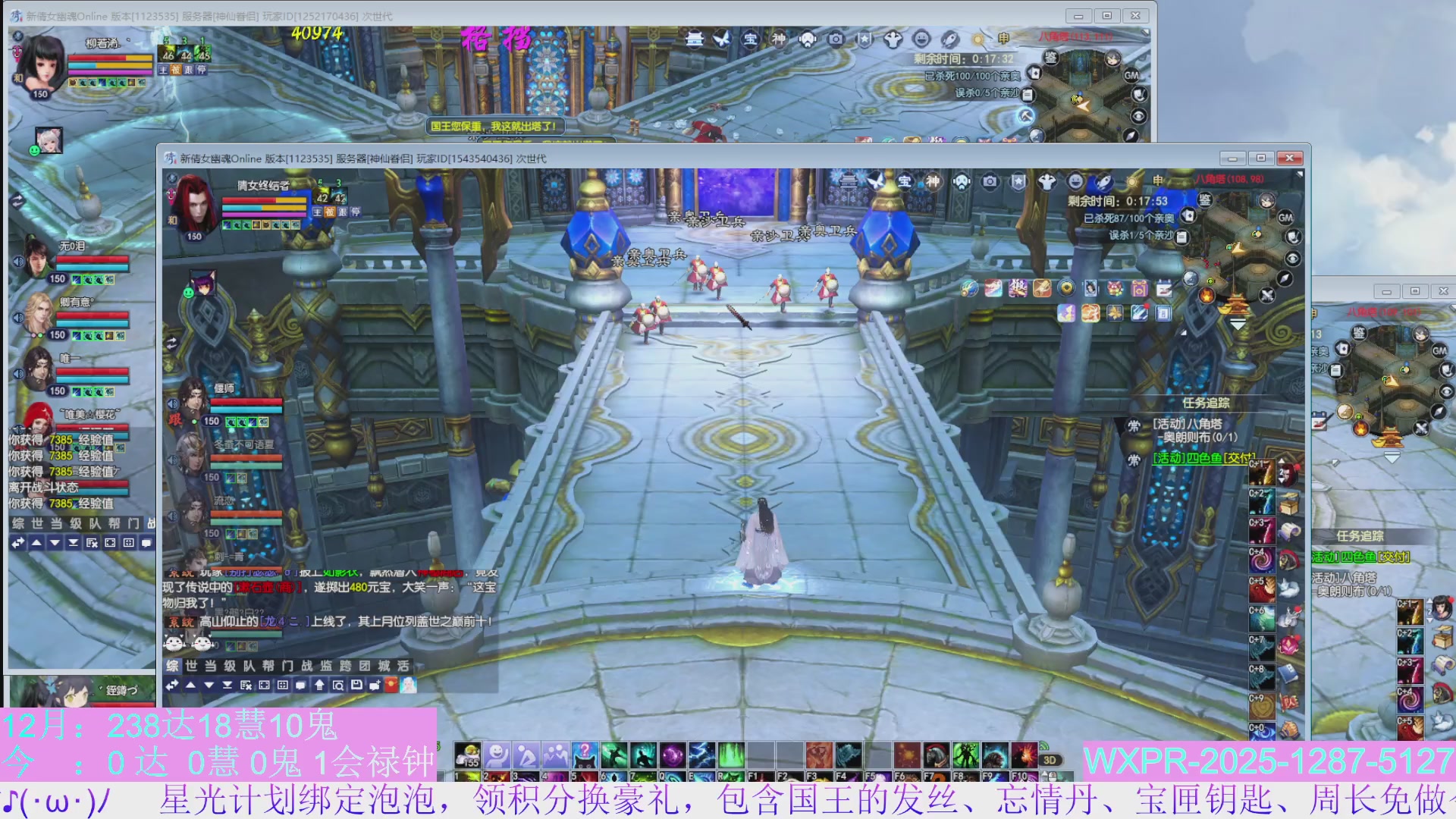The height and width of the screenshot is (819, 1456).
Task: Open the calendar schedule icon near minimap
Action: [1164, 289]
